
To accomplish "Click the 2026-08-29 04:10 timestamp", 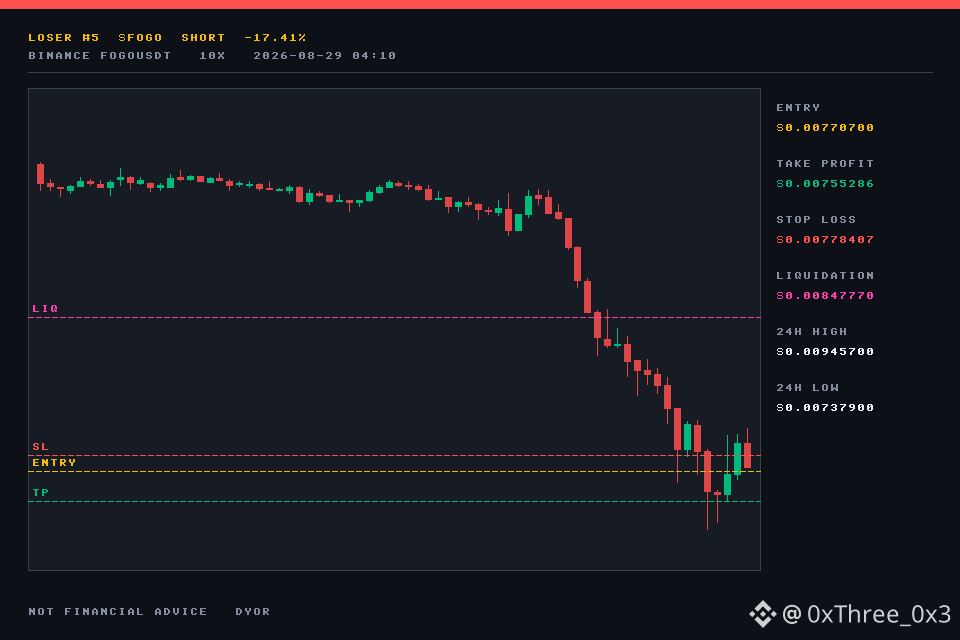I will (324, 56).
